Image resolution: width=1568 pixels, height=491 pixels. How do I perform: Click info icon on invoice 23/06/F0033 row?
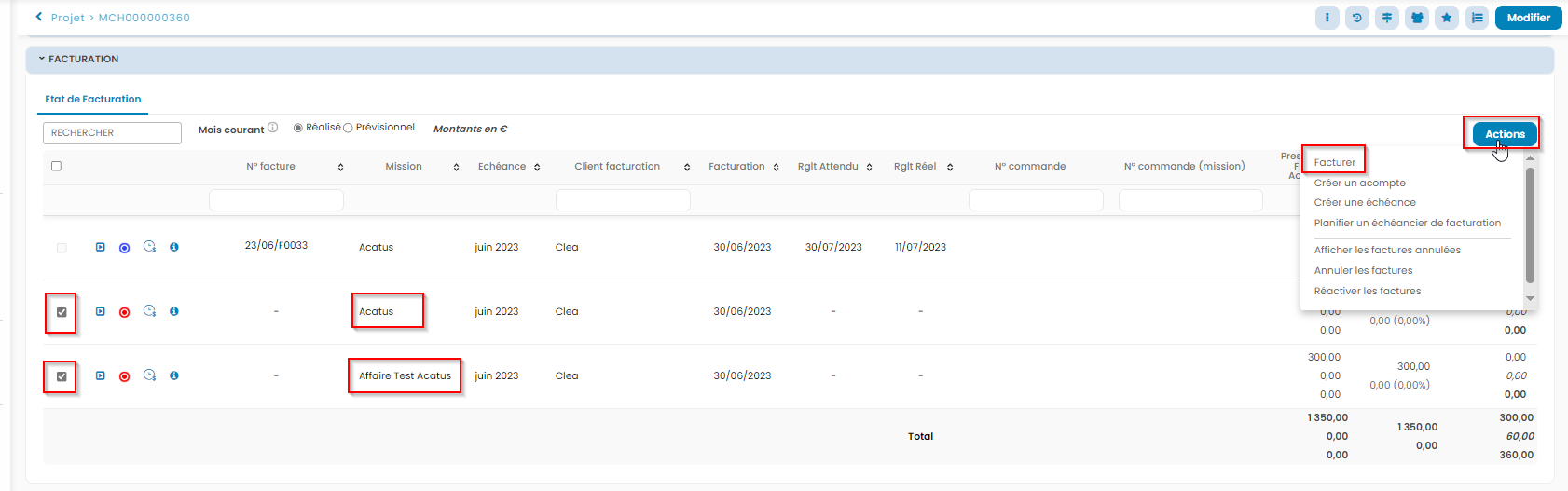(174, 247)
